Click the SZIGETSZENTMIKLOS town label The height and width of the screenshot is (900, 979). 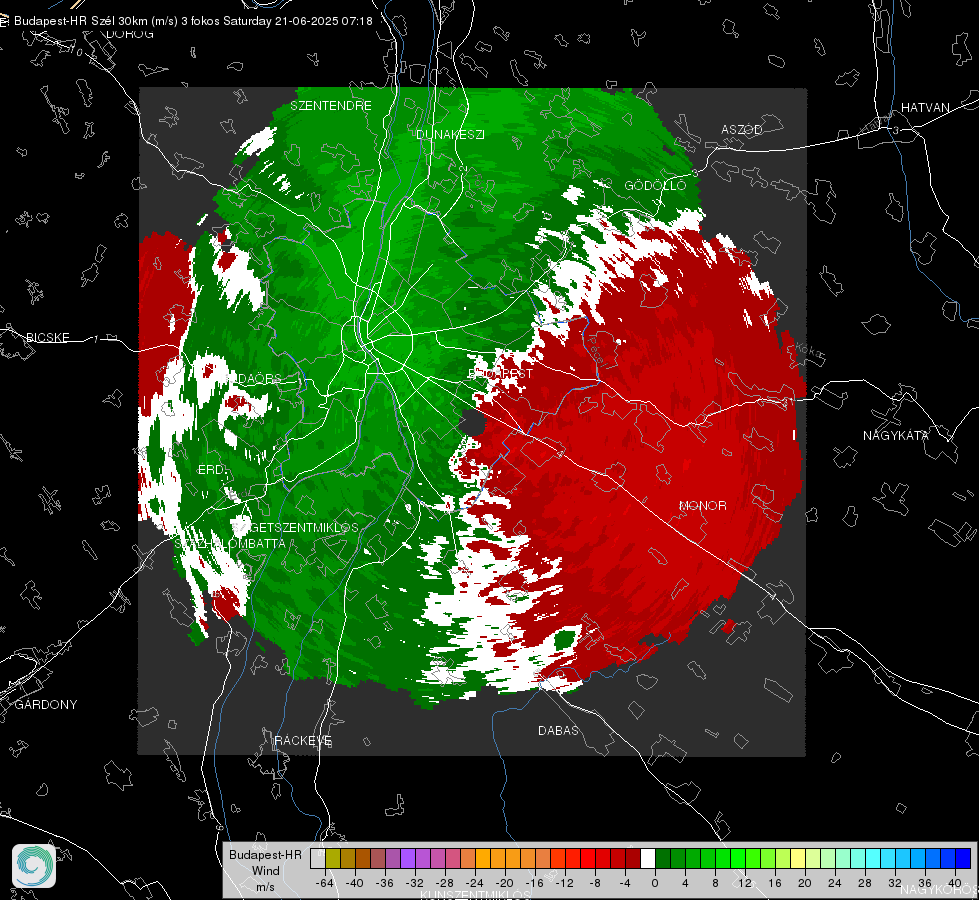(295, 527)
